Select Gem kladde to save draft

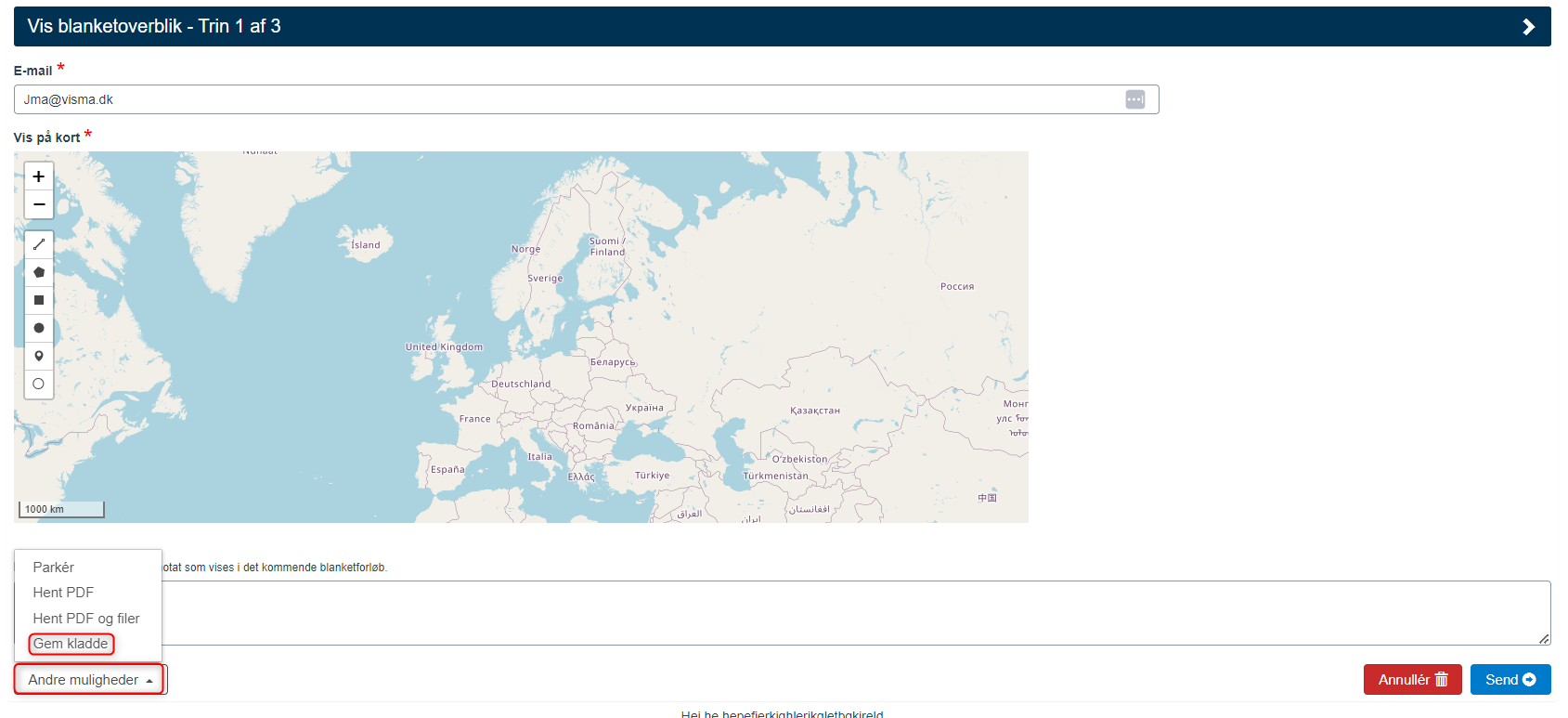71,644
